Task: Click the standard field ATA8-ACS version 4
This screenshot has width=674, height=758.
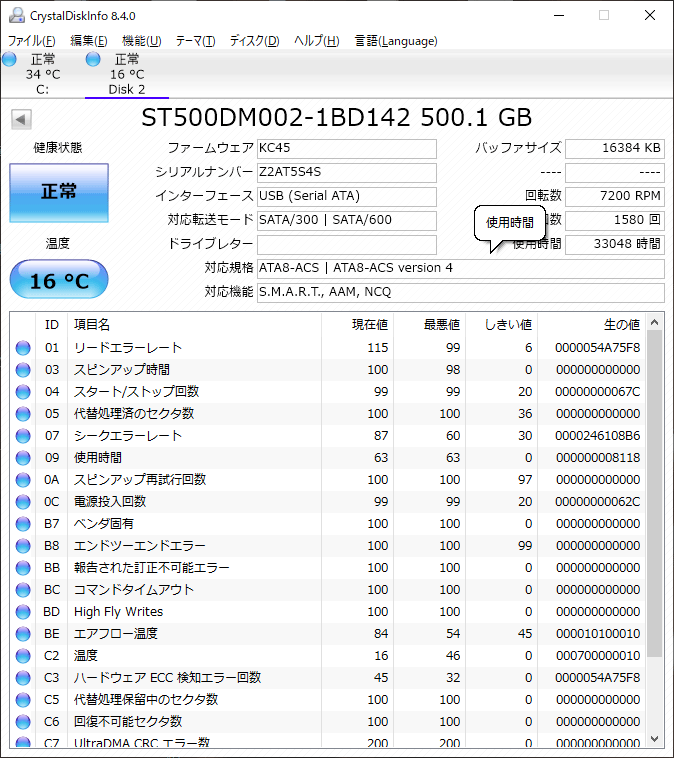Action: pyautogui.click(x=461, y=268)
